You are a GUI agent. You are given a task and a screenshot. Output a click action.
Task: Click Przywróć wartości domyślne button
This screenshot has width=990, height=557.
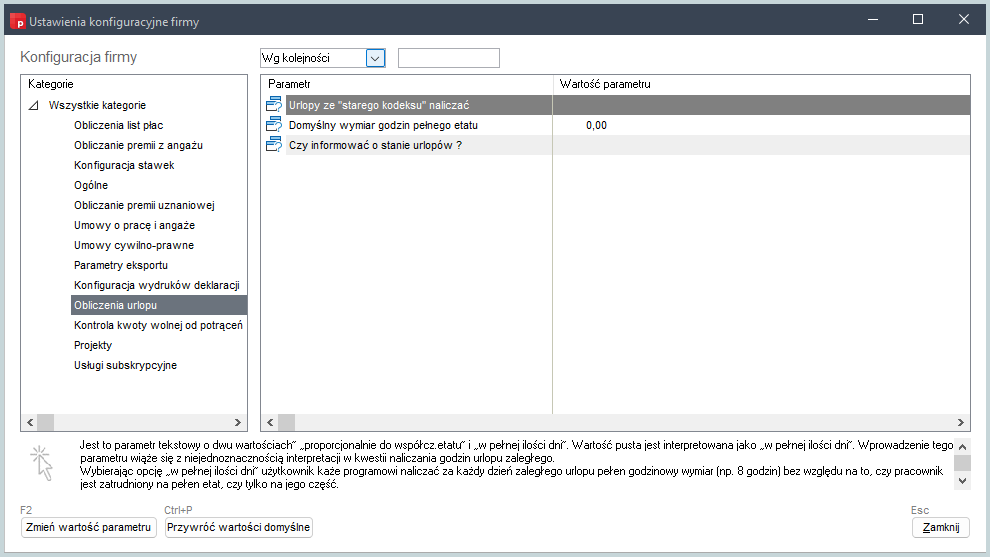239,527
